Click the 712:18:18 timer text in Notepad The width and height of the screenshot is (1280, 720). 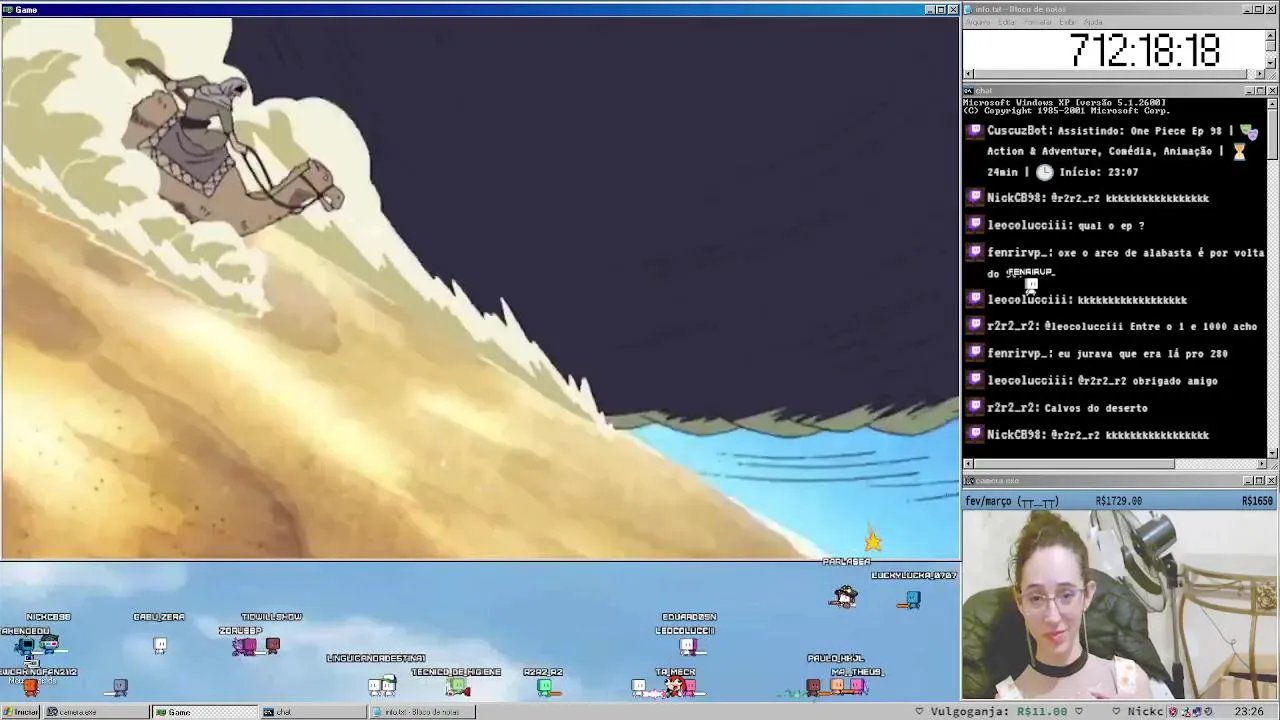1145,50
